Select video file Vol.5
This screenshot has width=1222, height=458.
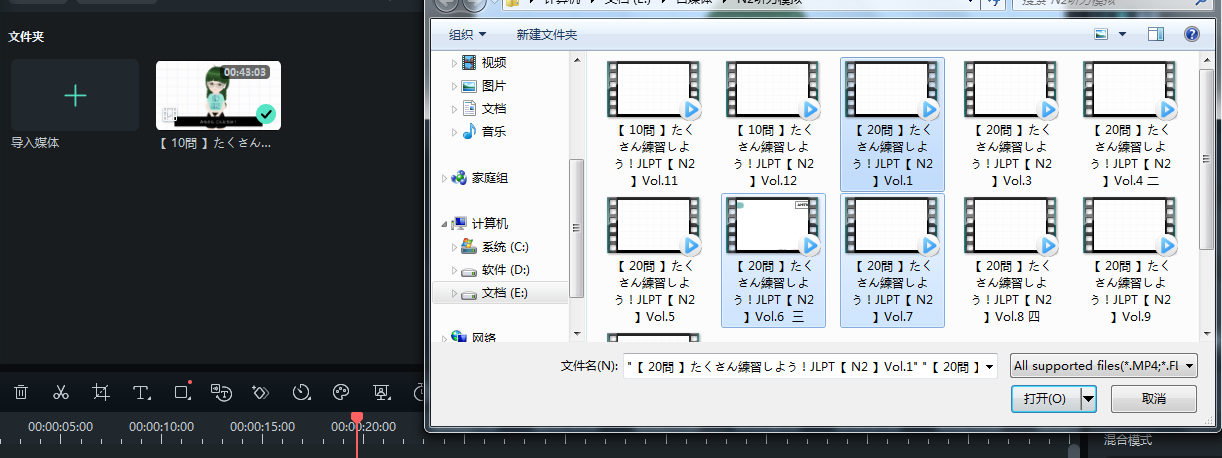(x=656, y=260)
